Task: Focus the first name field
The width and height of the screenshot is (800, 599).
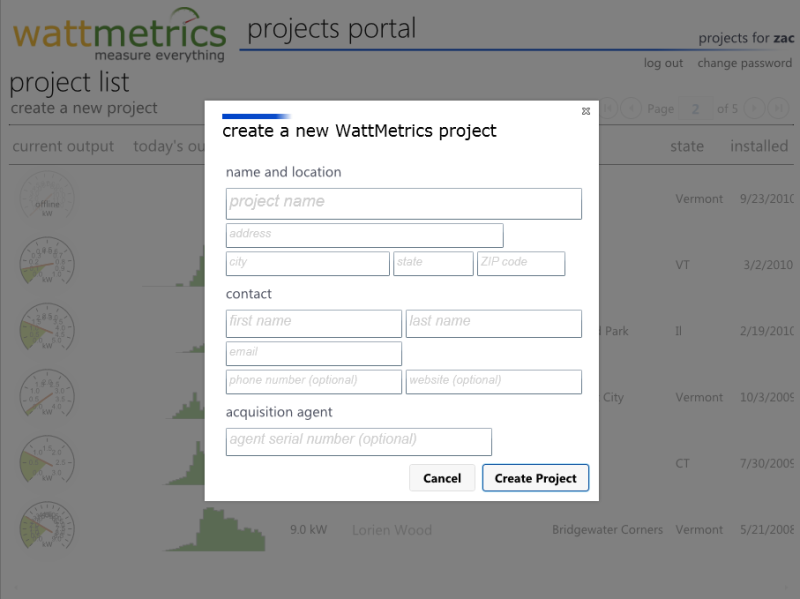Action: [314, 323]
